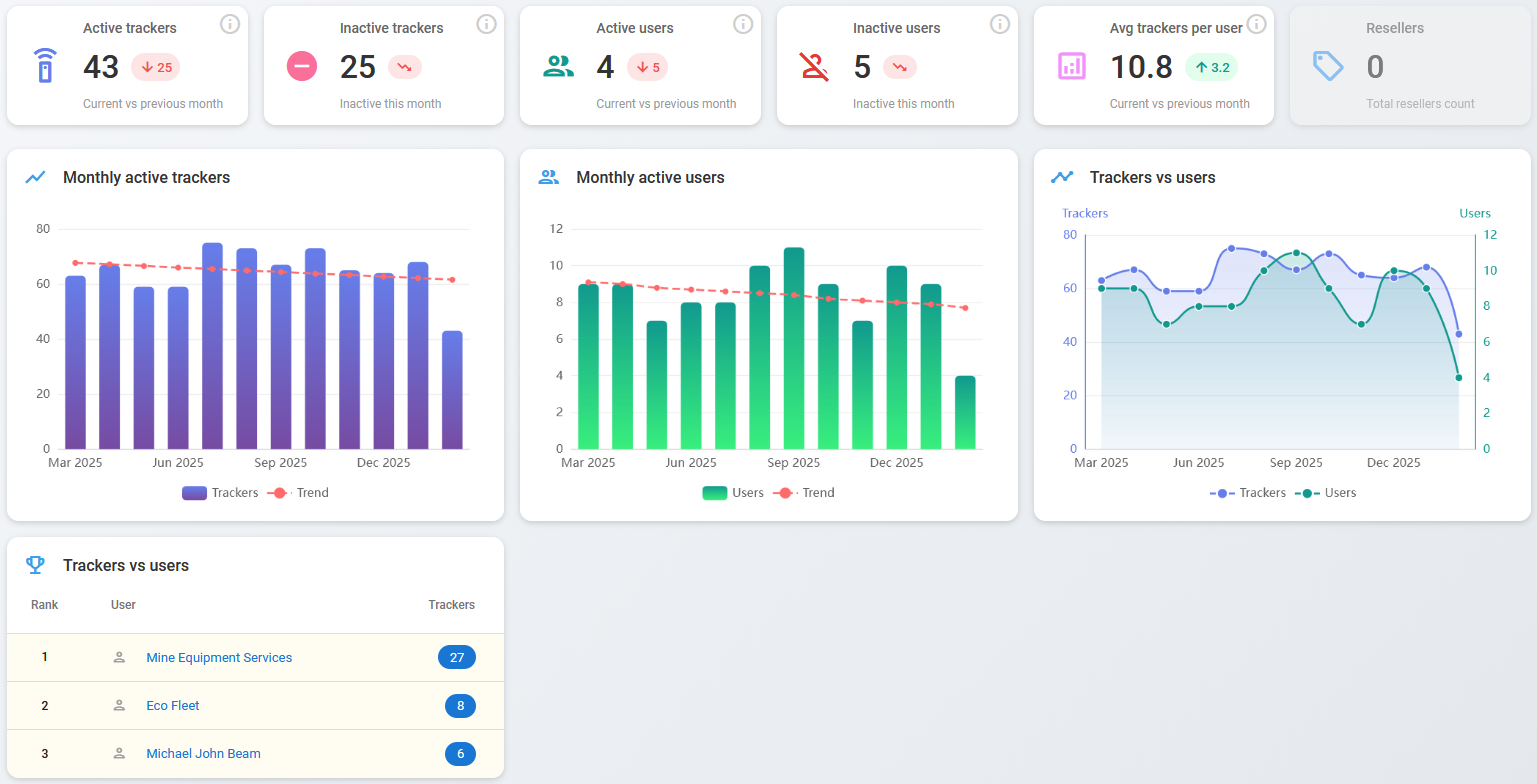Click the 27 trackers badge

[457, 658]
